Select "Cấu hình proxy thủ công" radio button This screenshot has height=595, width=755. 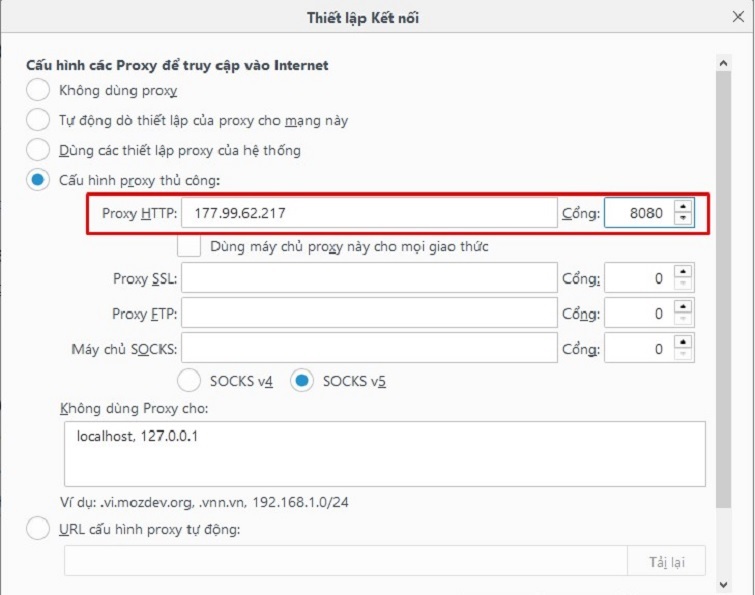click(x=38, y=180)
